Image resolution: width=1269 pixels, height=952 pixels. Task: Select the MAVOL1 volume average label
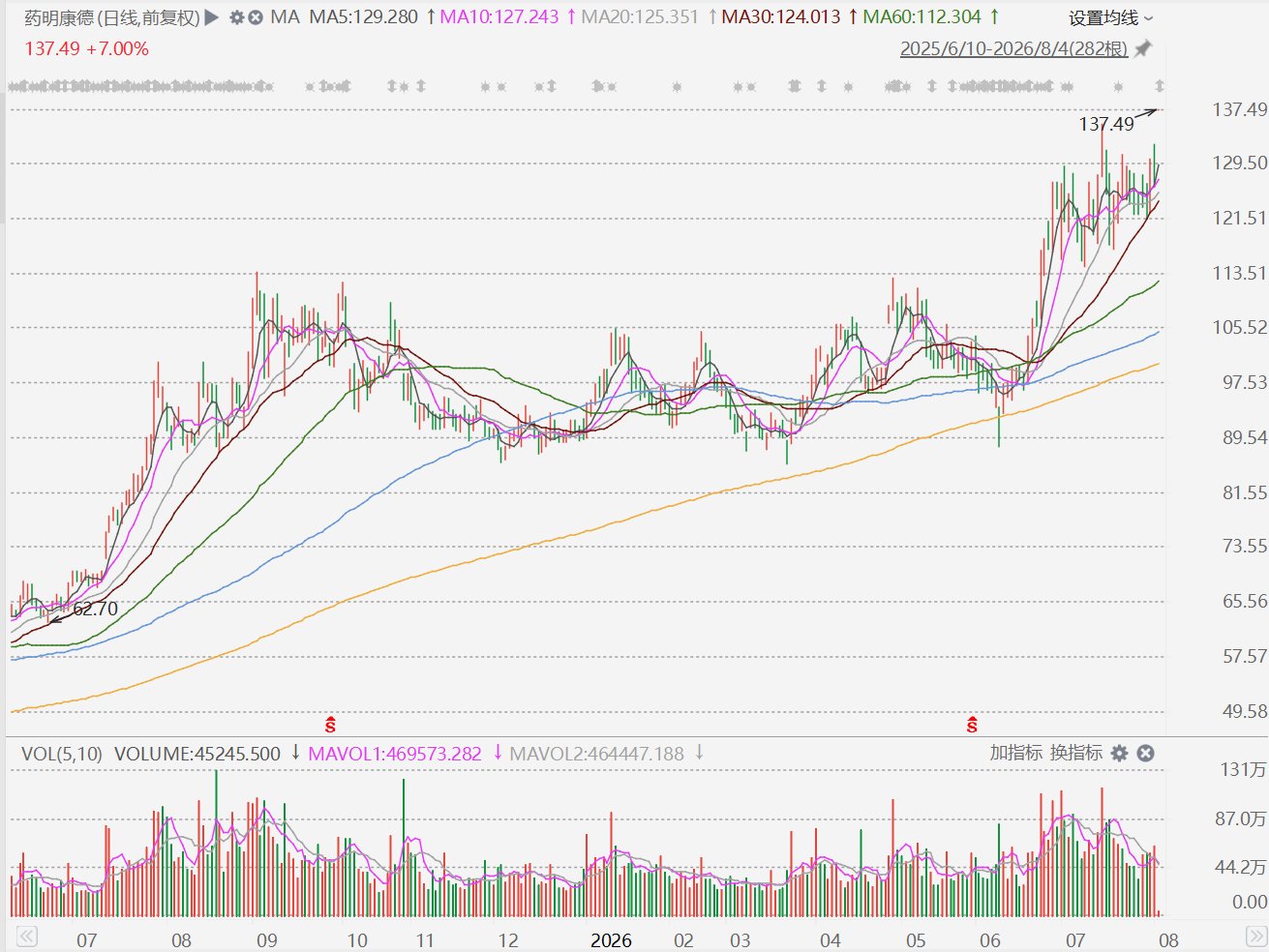[395, 754]
